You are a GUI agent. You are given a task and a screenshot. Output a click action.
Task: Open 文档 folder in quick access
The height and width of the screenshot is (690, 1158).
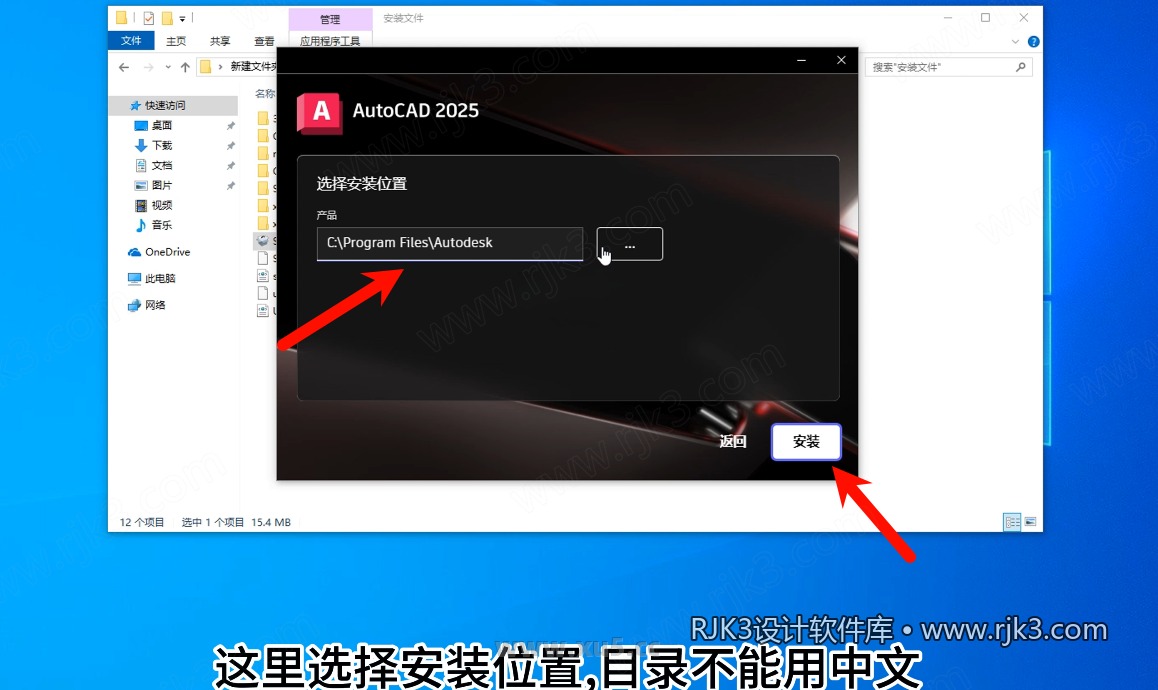pos(162,165)
